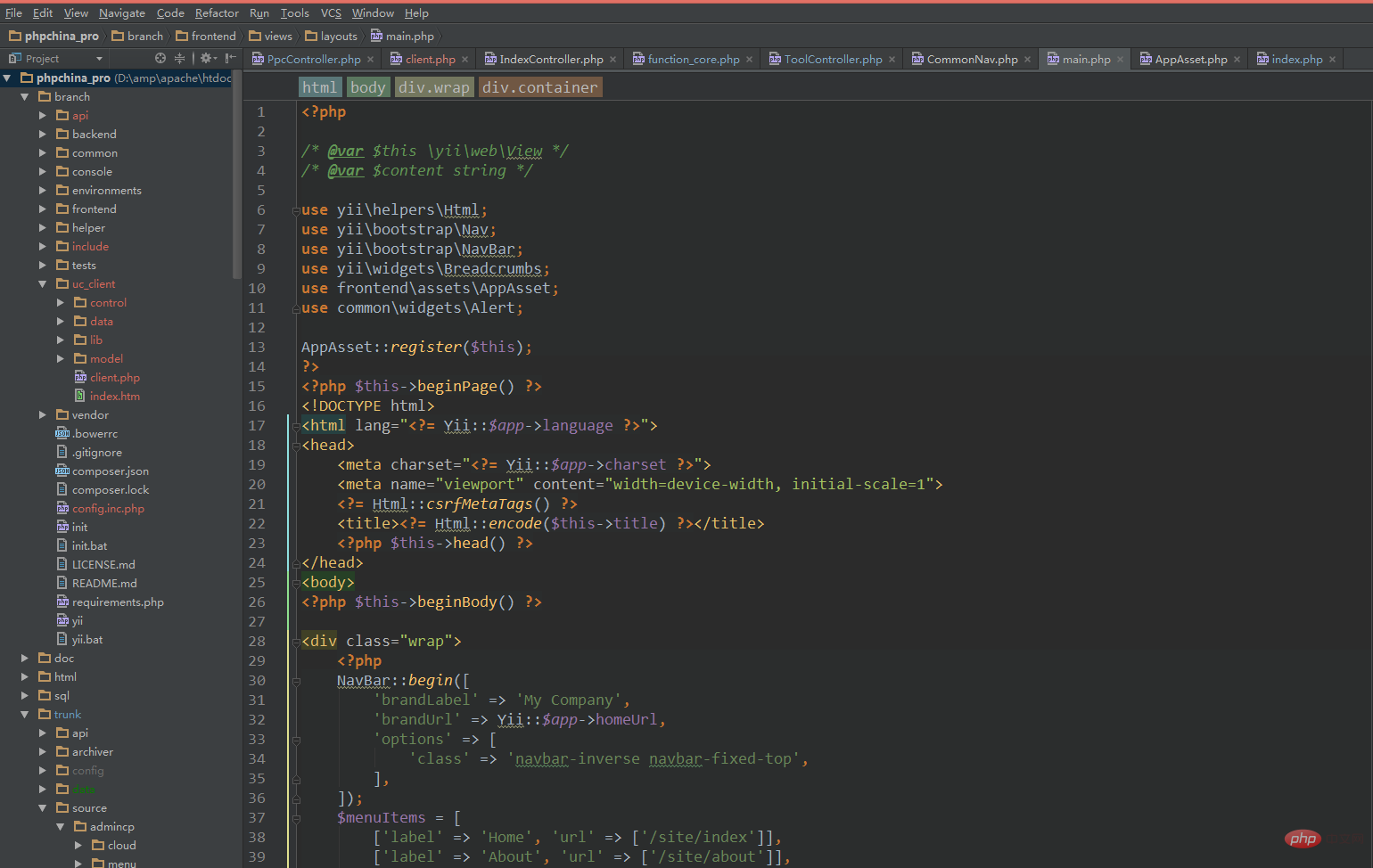The image size is (1373, 868).
Task: Close the AppAsset.php tab
Action: click(x=1237, y=60)
